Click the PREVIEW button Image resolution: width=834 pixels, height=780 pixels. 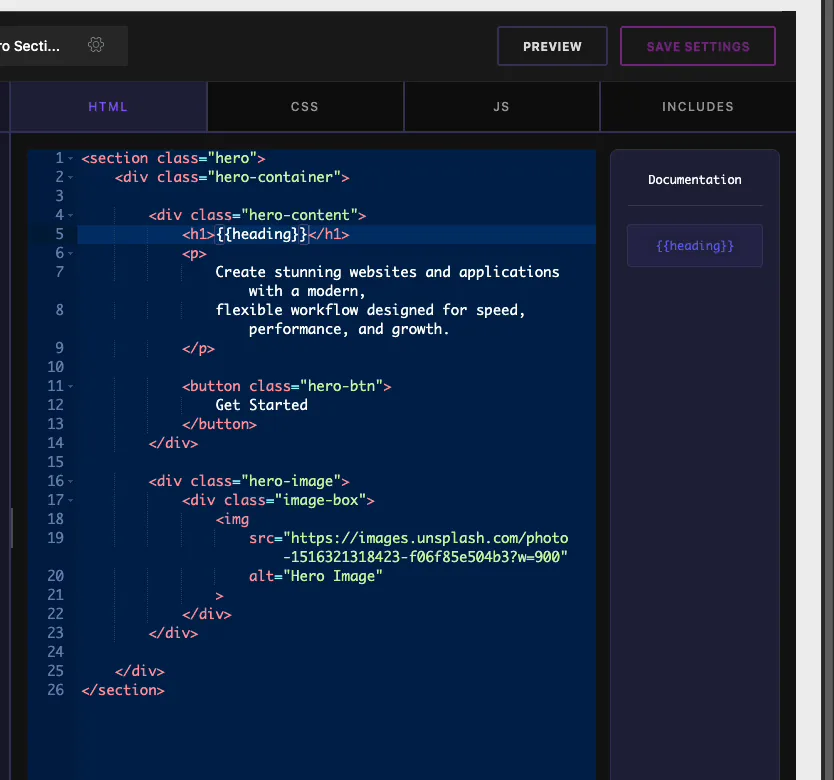pos(552,46)
